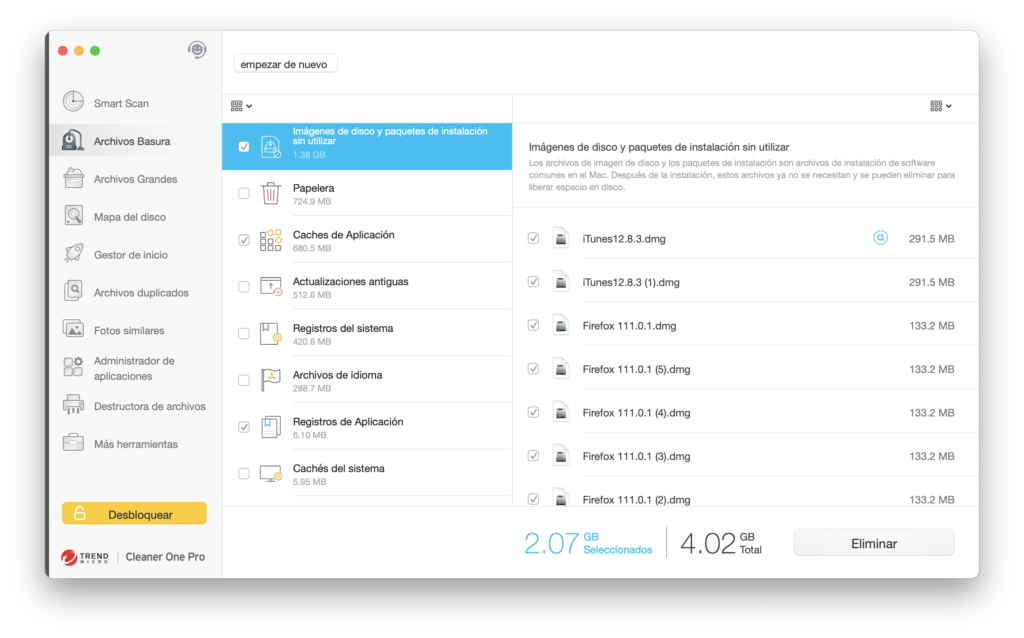The image size is (1024, 638).
Task: Toggle checkbox for Firefox 111.0.1 (5).dmg
Action: tap(534, 369)
